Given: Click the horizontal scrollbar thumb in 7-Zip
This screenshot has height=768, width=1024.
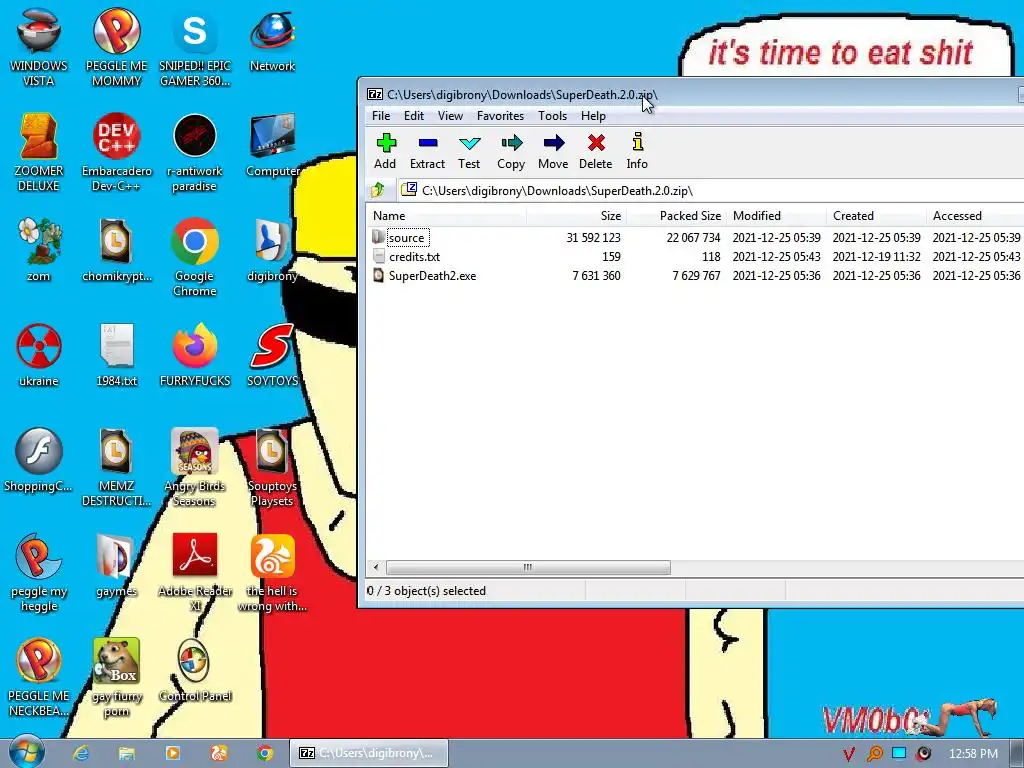Looking at the screenshot, I should (528, 568).
